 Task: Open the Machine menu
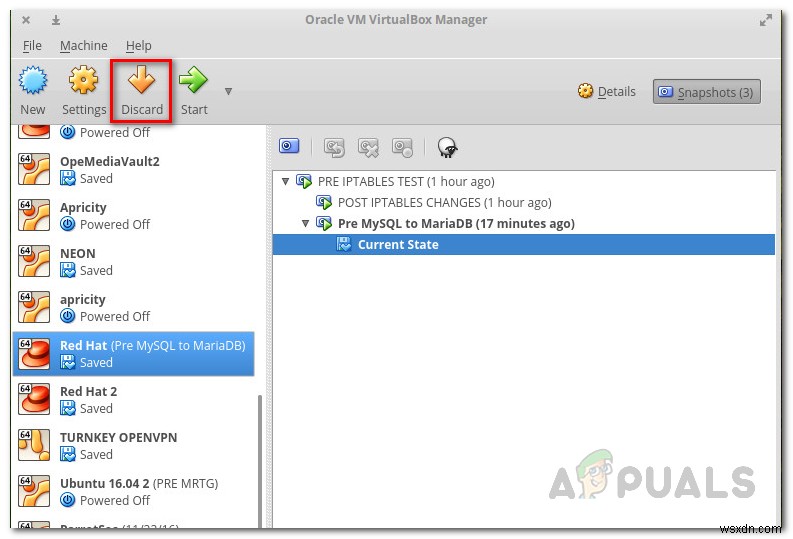click(x=83, y=46)
